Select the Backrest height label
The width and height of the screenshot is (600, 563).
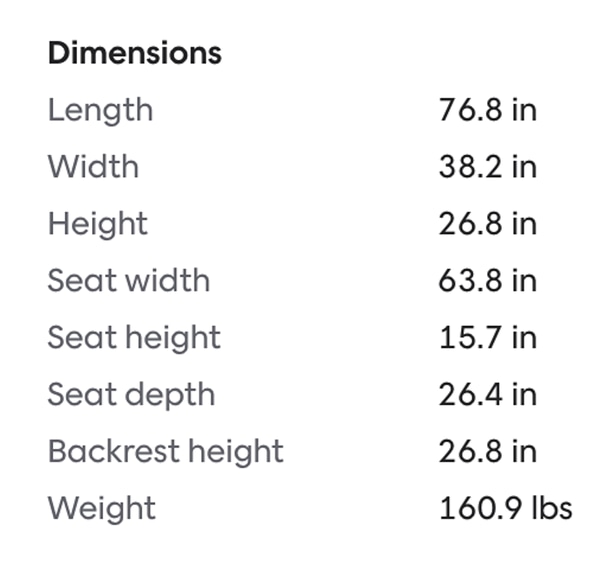(x=165, y=452)
